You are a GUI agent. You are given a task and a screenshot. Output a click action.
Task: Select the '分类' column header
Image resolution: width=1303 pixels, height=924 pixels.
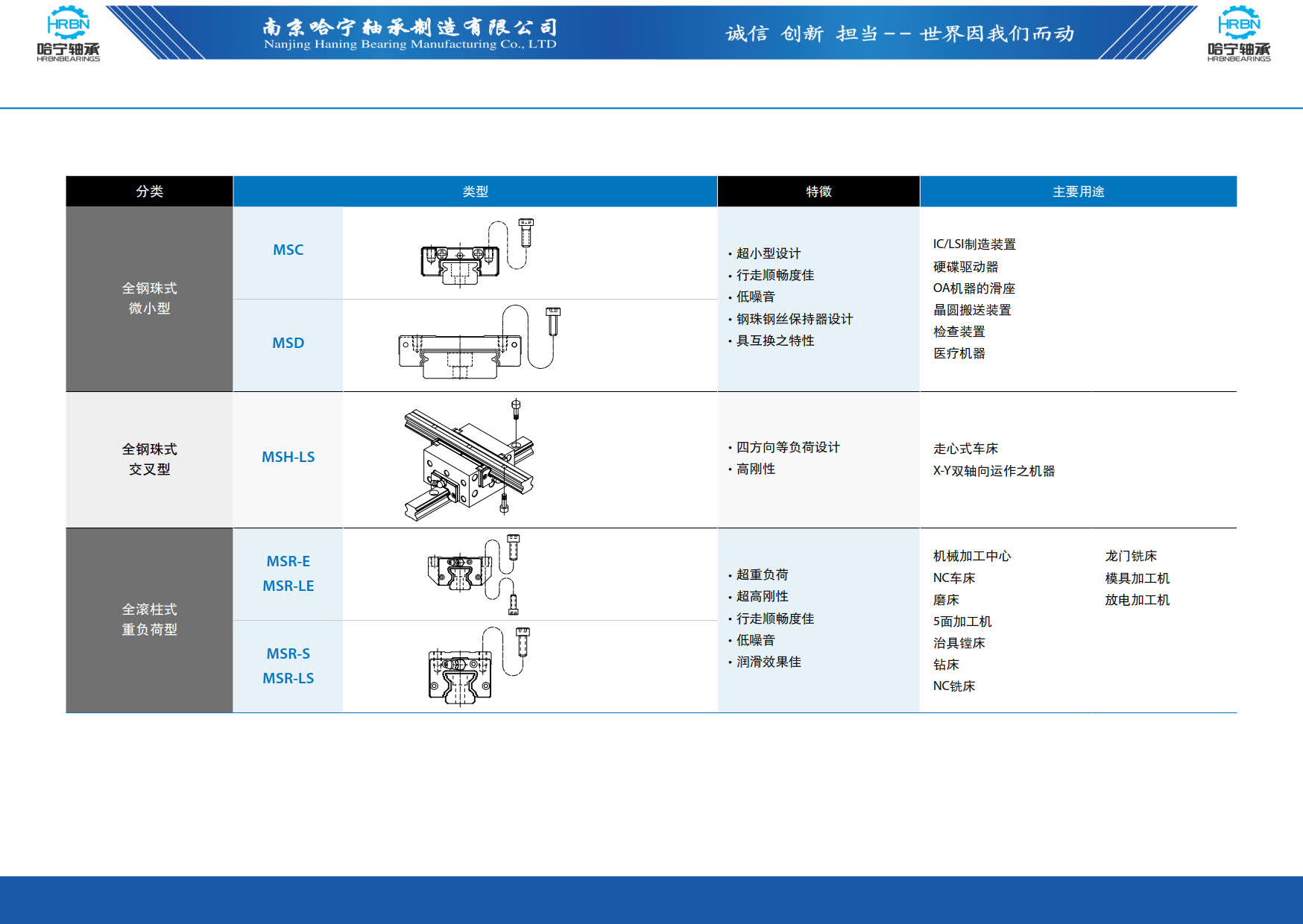[x=149, y=192]
